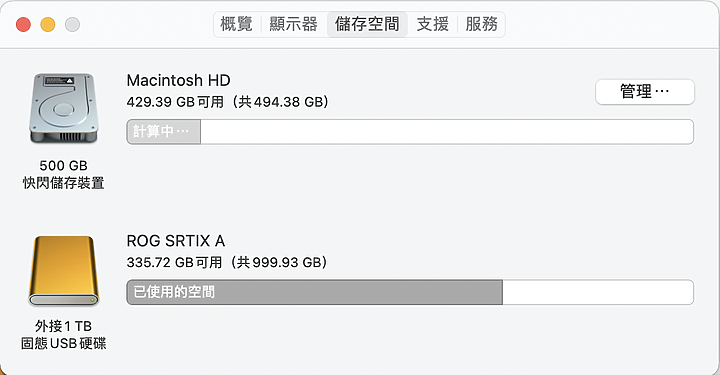Switch to the 概覽 tab
This screenshot has height=375, width=720.
click(236, 24)
